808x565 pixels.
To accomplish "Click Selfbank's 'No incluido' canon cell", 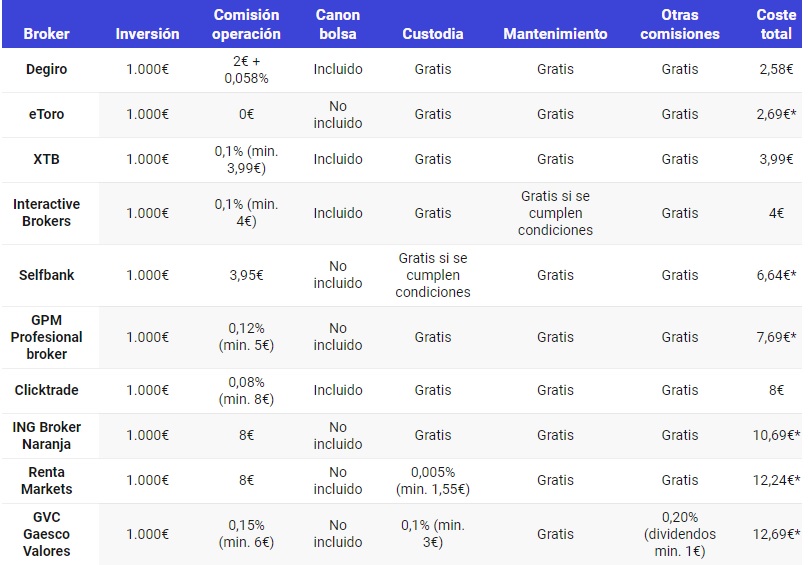I will 338,275.
